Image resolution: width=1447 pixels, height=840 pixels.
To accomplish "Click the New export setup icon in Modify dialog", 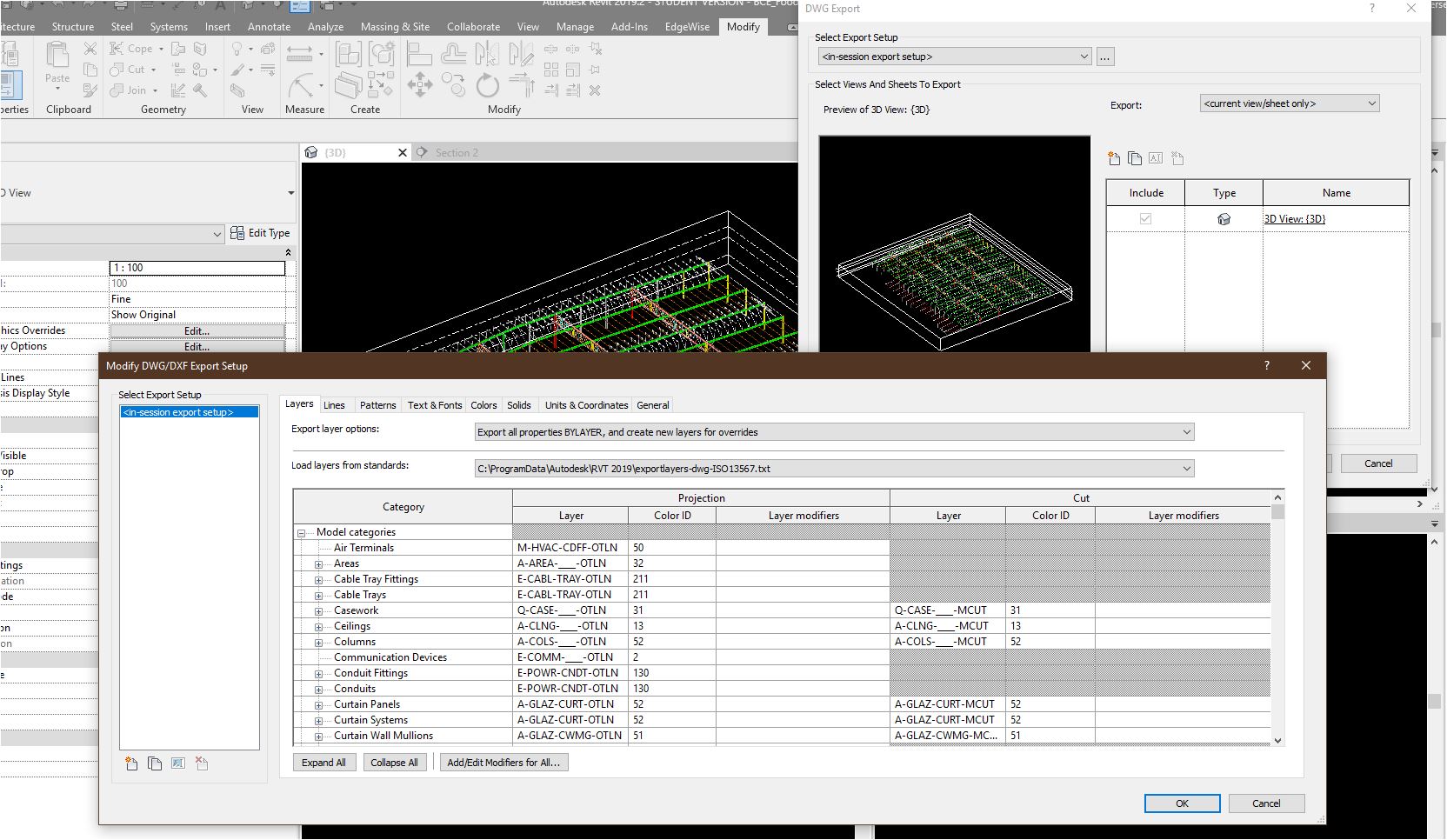I will (131, 763).
